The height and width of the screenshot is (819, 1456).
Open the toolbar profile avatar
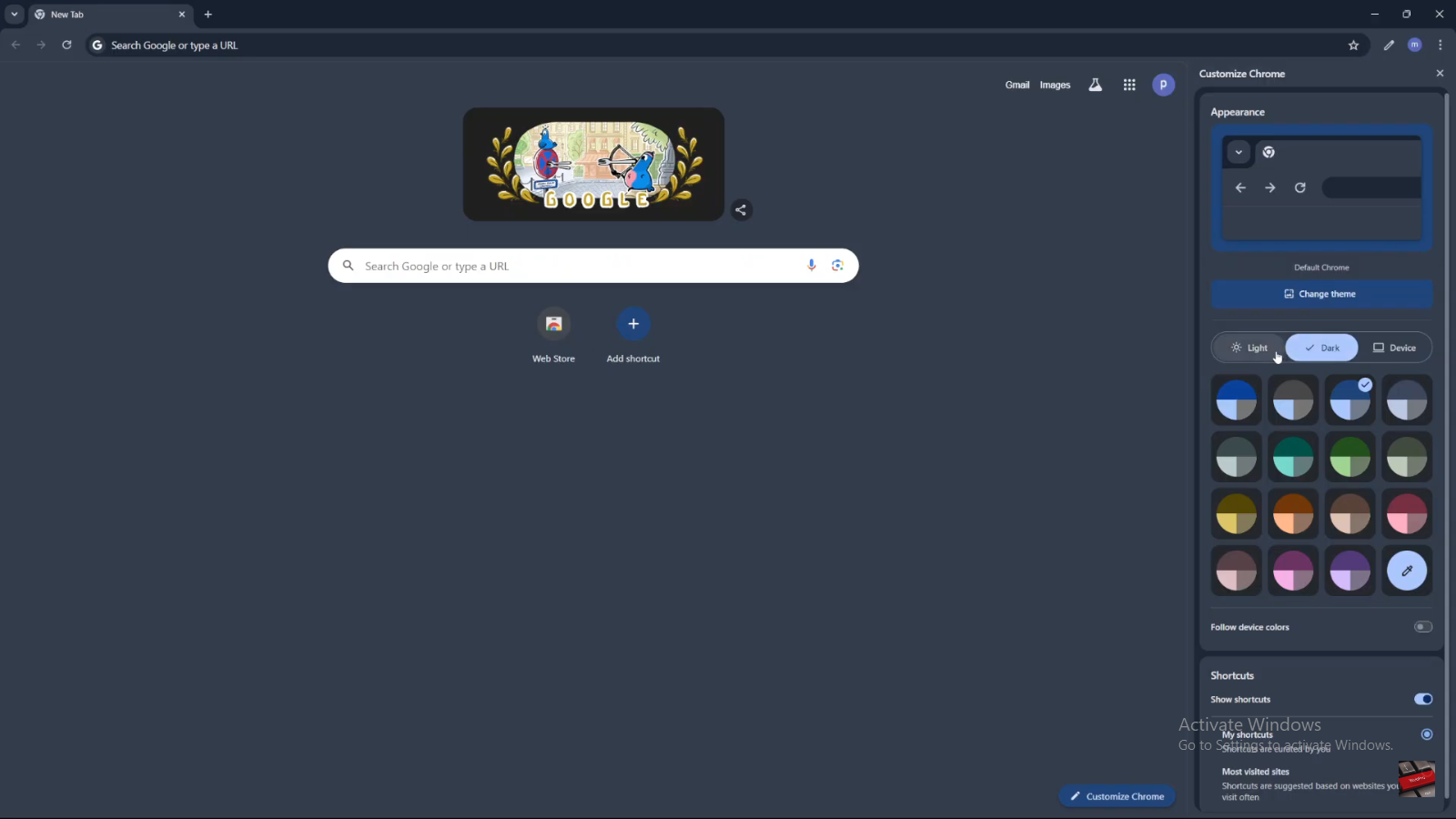(1414, 45)
